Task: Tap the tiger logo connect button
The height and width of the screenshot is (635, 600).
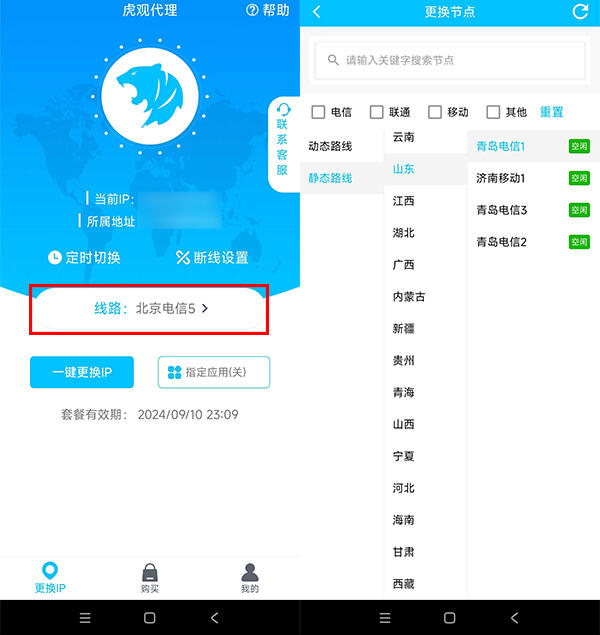Action: pyautogui.click(x=150, y=96)
